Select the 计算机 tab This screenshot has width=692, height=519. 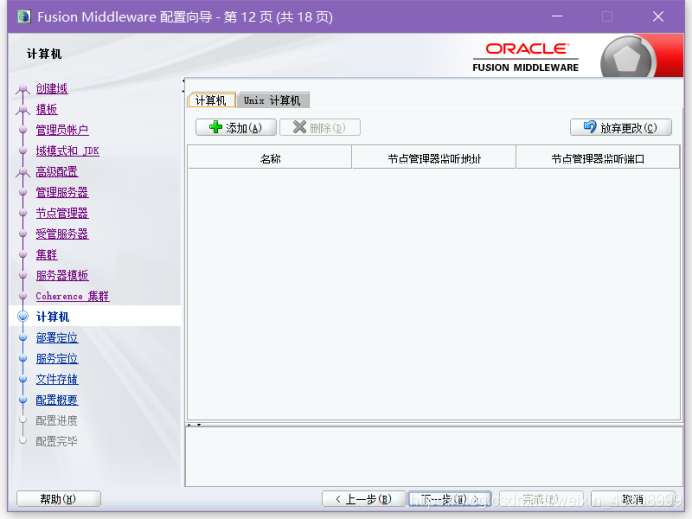211,101
